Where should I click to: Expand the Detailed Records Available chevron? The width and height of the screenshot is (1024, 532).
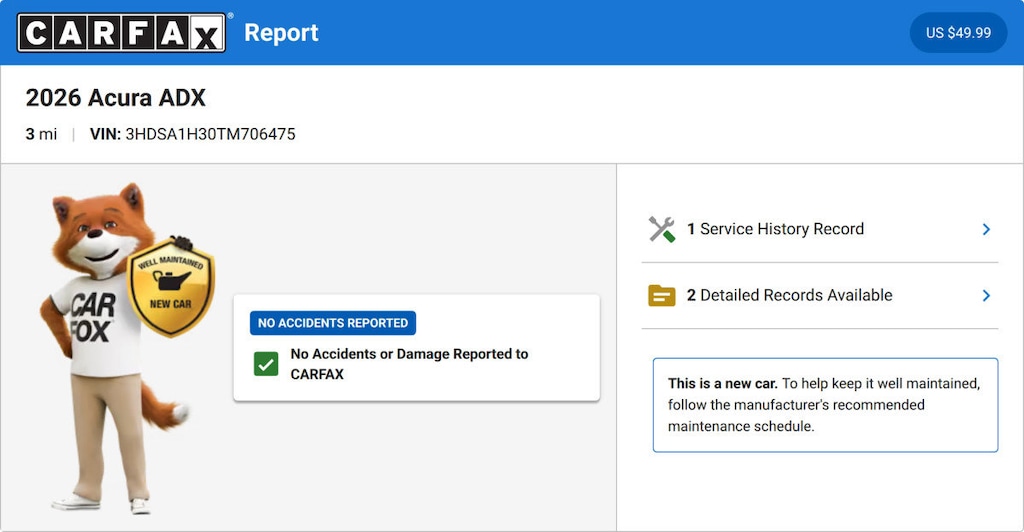986,296
